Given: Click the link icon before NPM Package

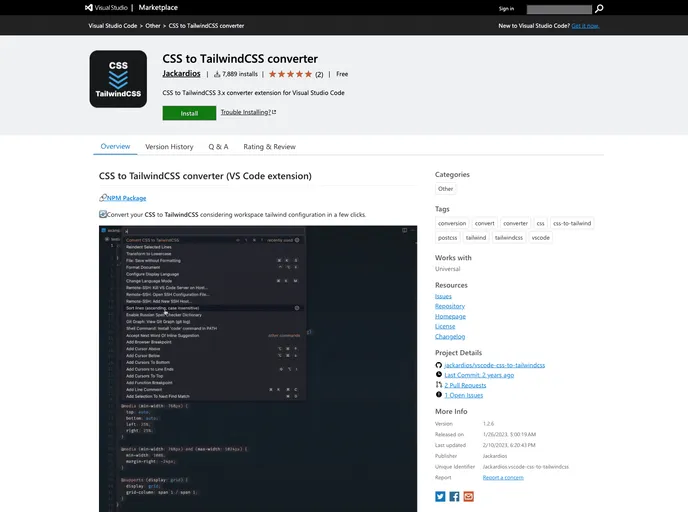Looking at the screenshot, I should (x=103, y=198).
